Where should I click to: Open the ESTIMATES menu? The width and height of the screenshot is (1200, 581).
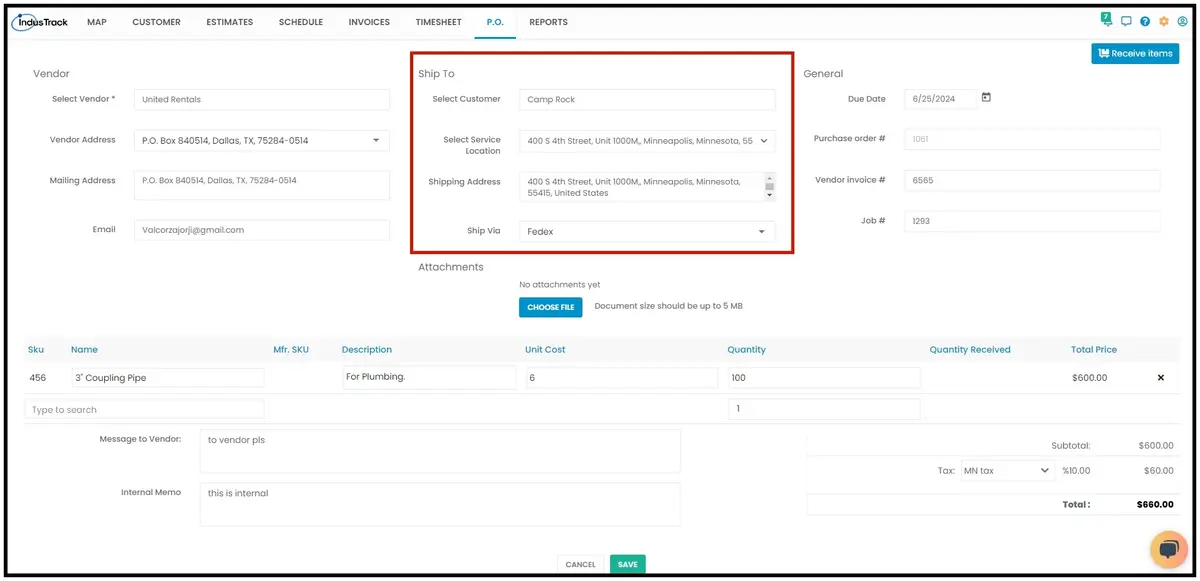(x=230, y=22)
